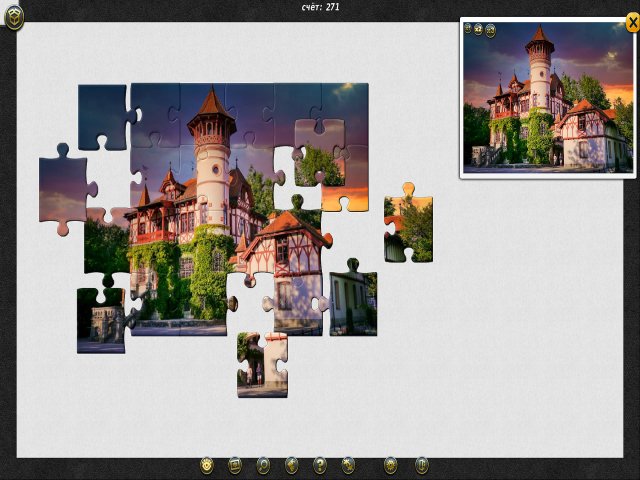Select the loose archway piece below the puzzle
The width and height of the screenshot is (640, 480).
point(261,364)
